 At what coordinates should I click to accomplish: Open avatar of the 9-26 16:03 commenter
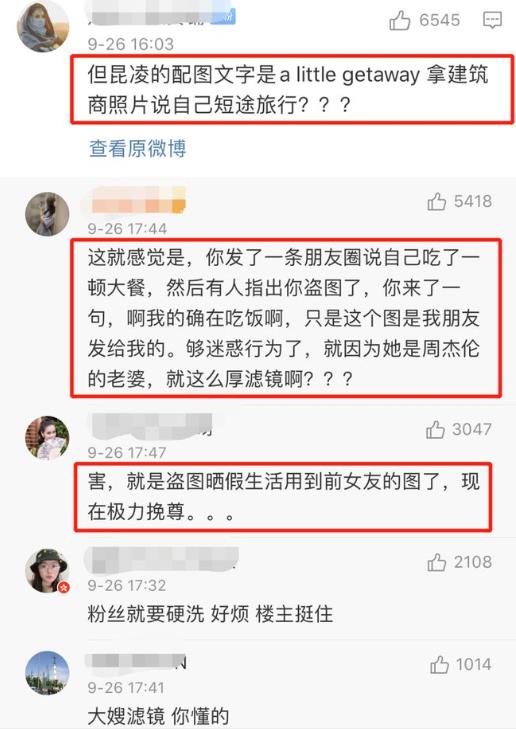(x=42, y=27)
